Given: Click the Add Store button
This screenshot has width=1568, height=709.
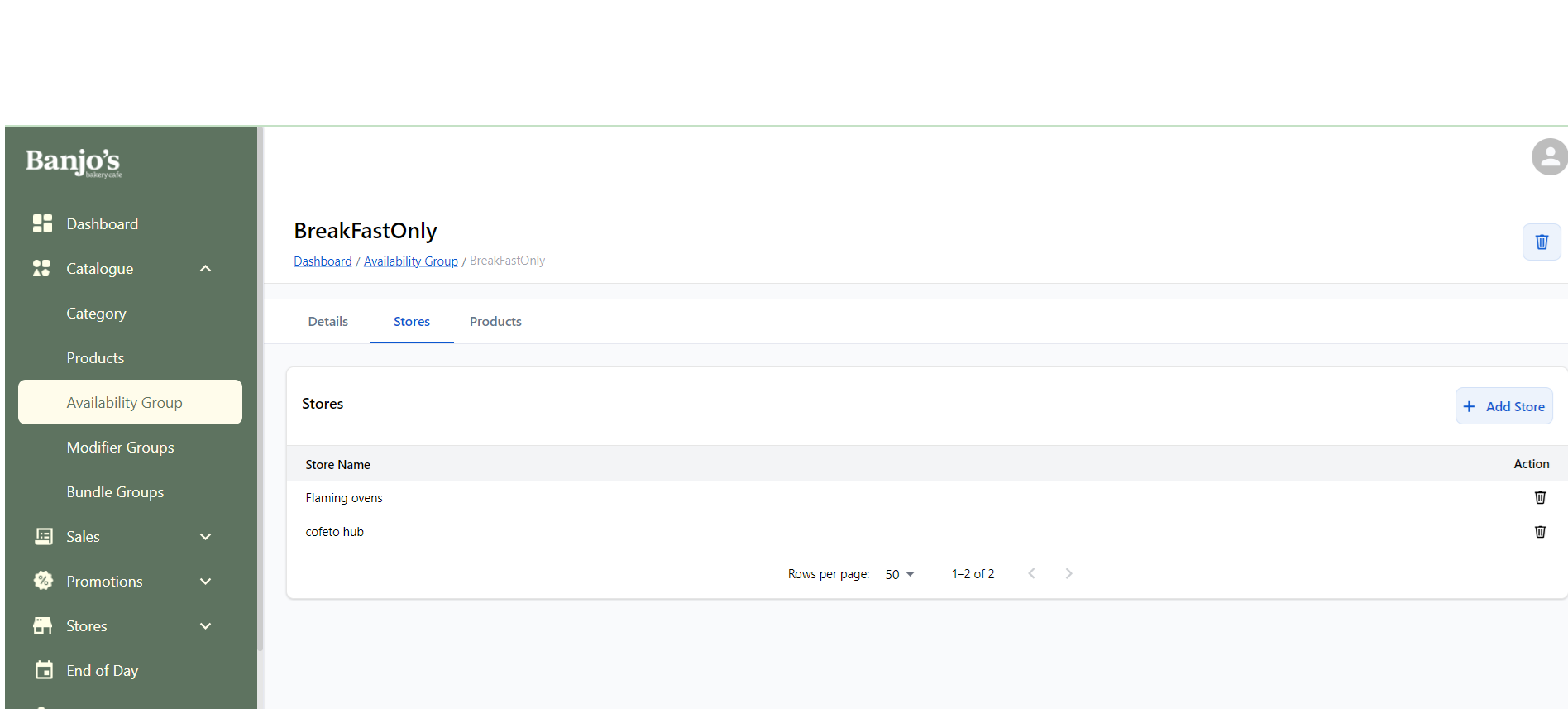Looking at the screenshot, I should (1503, 406).
